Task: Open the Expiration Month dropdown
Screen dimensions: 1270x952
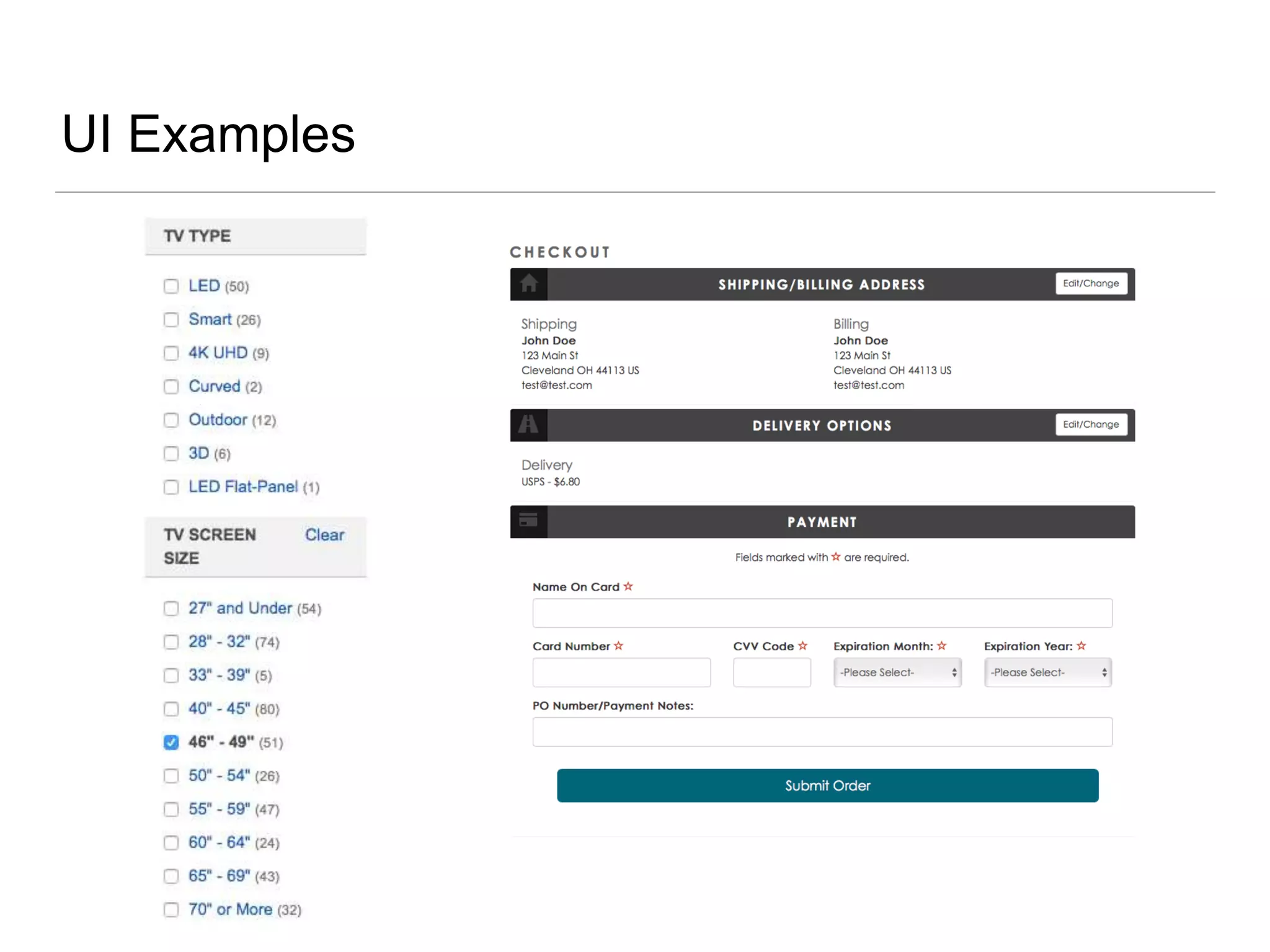Action: point(897,672)
